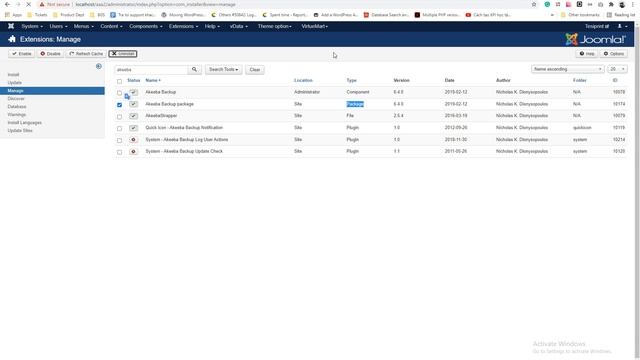The width and height of the screenshot is (640, 360).
Task: Open the Apps bookmarks shortcut
Action: tap(13, 15)
